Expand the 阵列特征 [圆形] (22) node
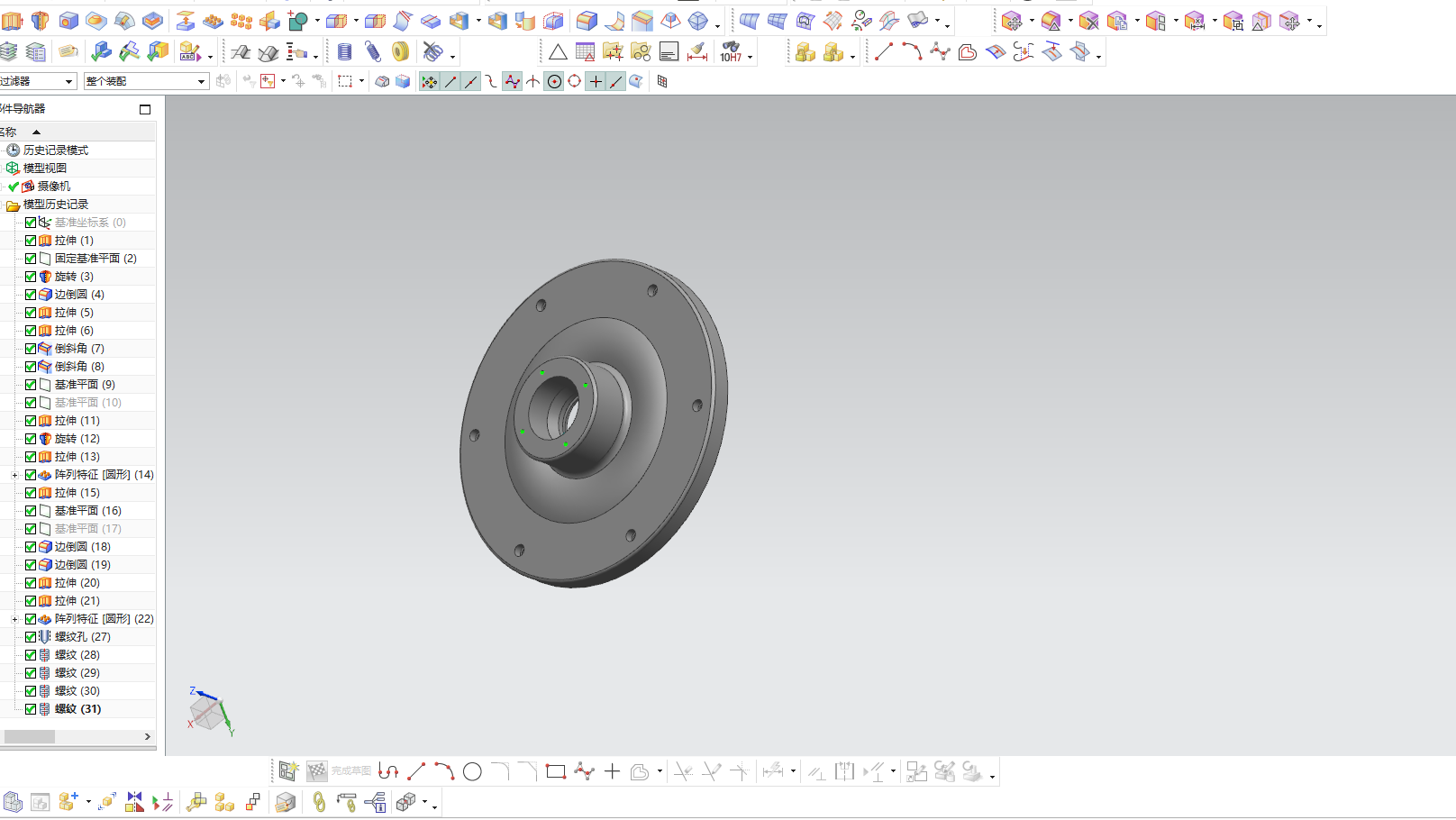 [14, 619]
